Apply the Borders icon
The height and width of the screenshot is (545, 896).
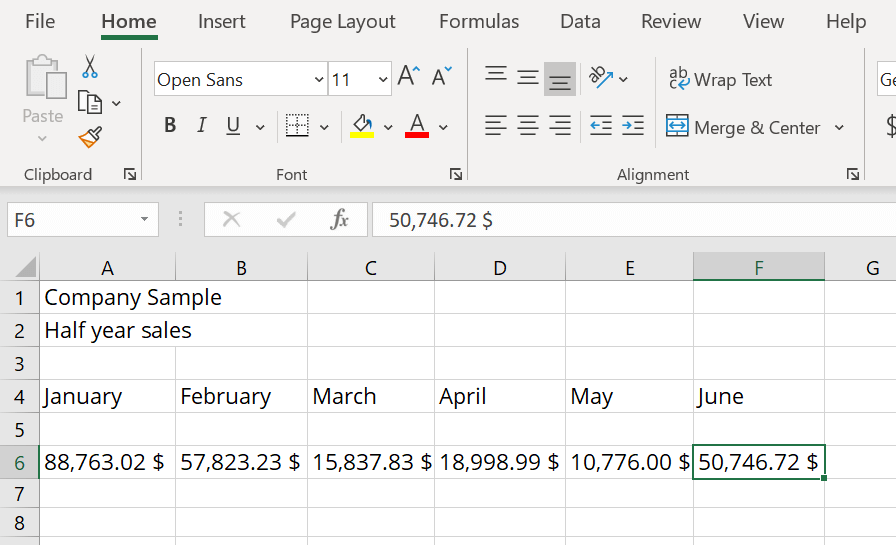click(x=297, y=126)
